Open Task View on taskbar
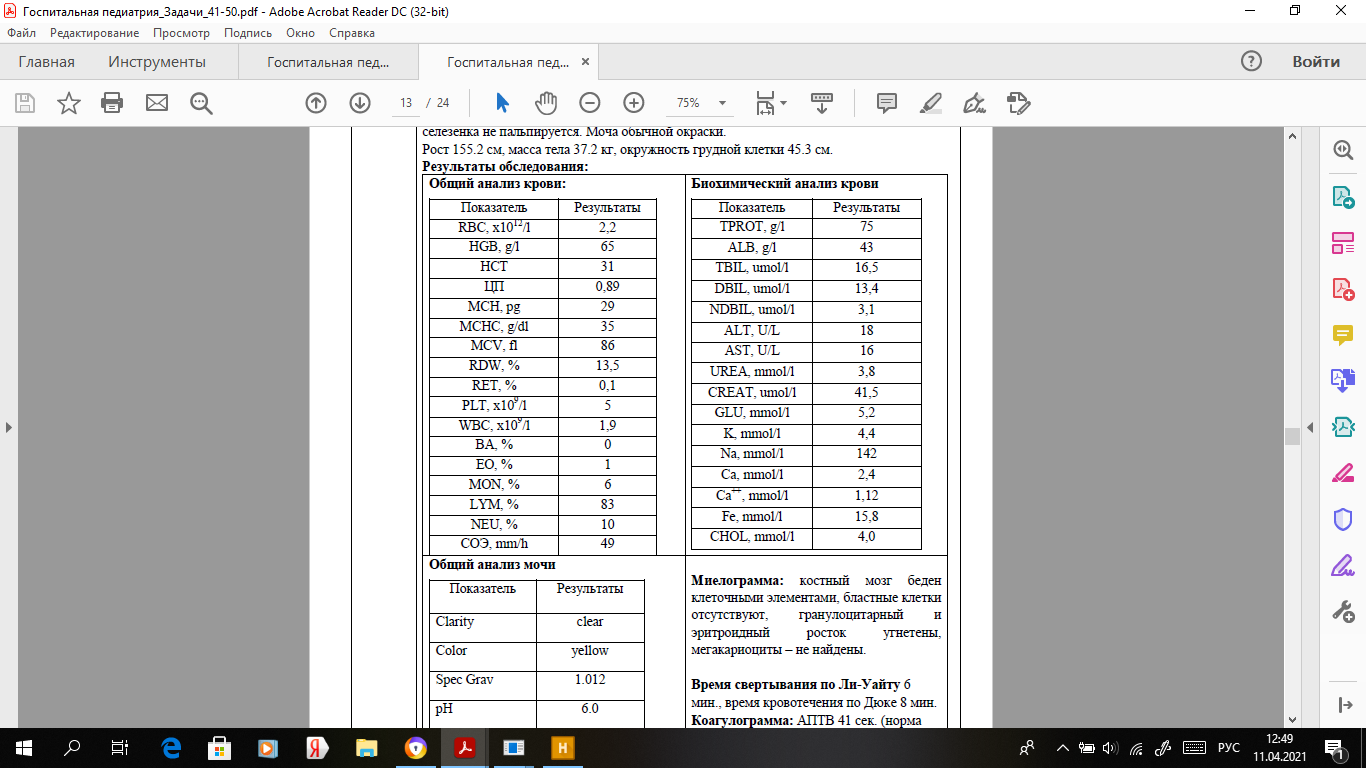Viewport: 1366px width, 768px height. tap(120, 747)
